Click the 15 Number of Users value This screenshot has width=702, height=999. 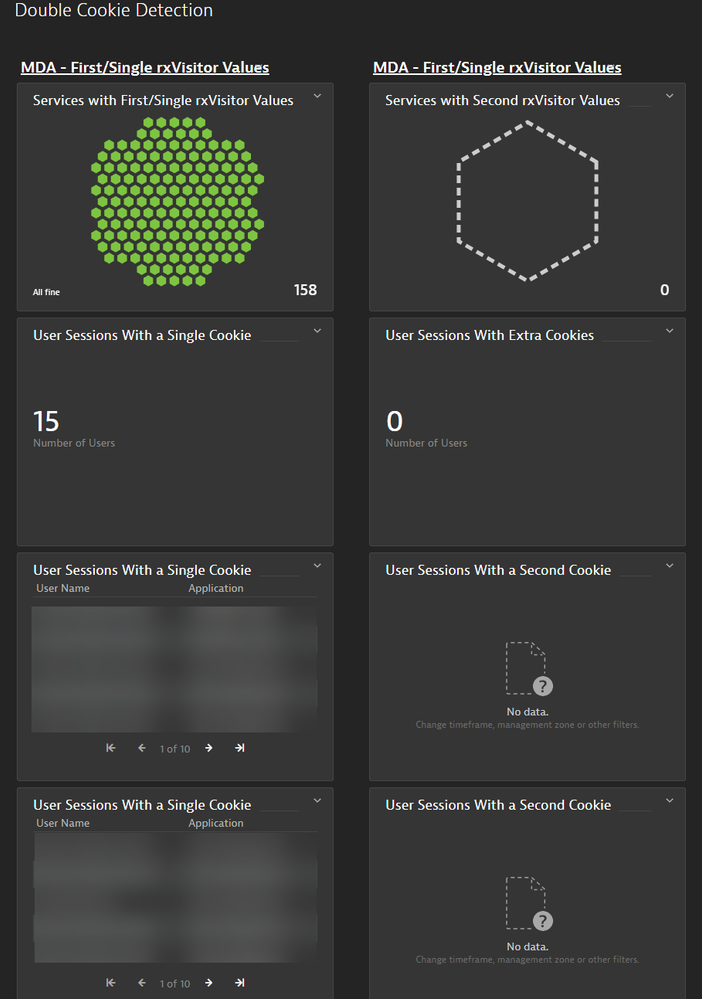pos(46,421)
